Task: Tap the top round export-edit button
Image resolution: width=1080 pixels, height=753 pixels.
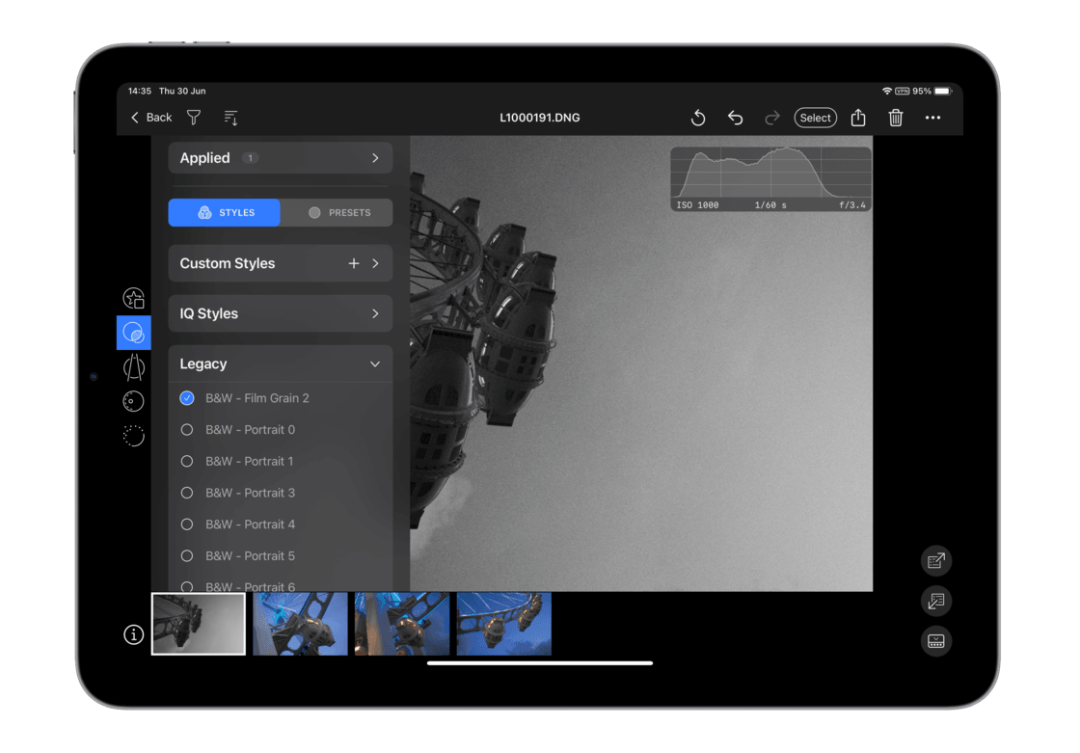Action: tap(936, 561)
